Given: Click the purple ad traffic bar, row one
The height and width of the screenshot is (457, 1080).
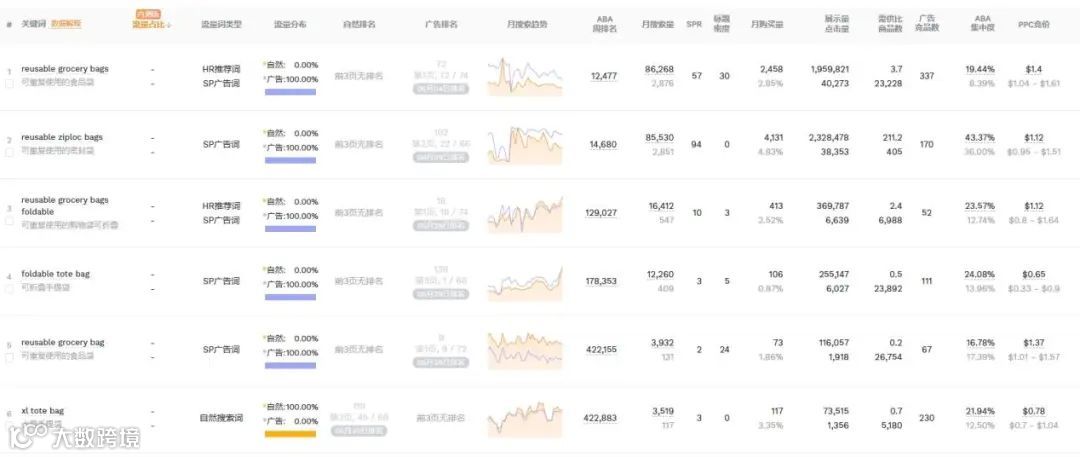Looking at the screenshot, I should [290, 91].
